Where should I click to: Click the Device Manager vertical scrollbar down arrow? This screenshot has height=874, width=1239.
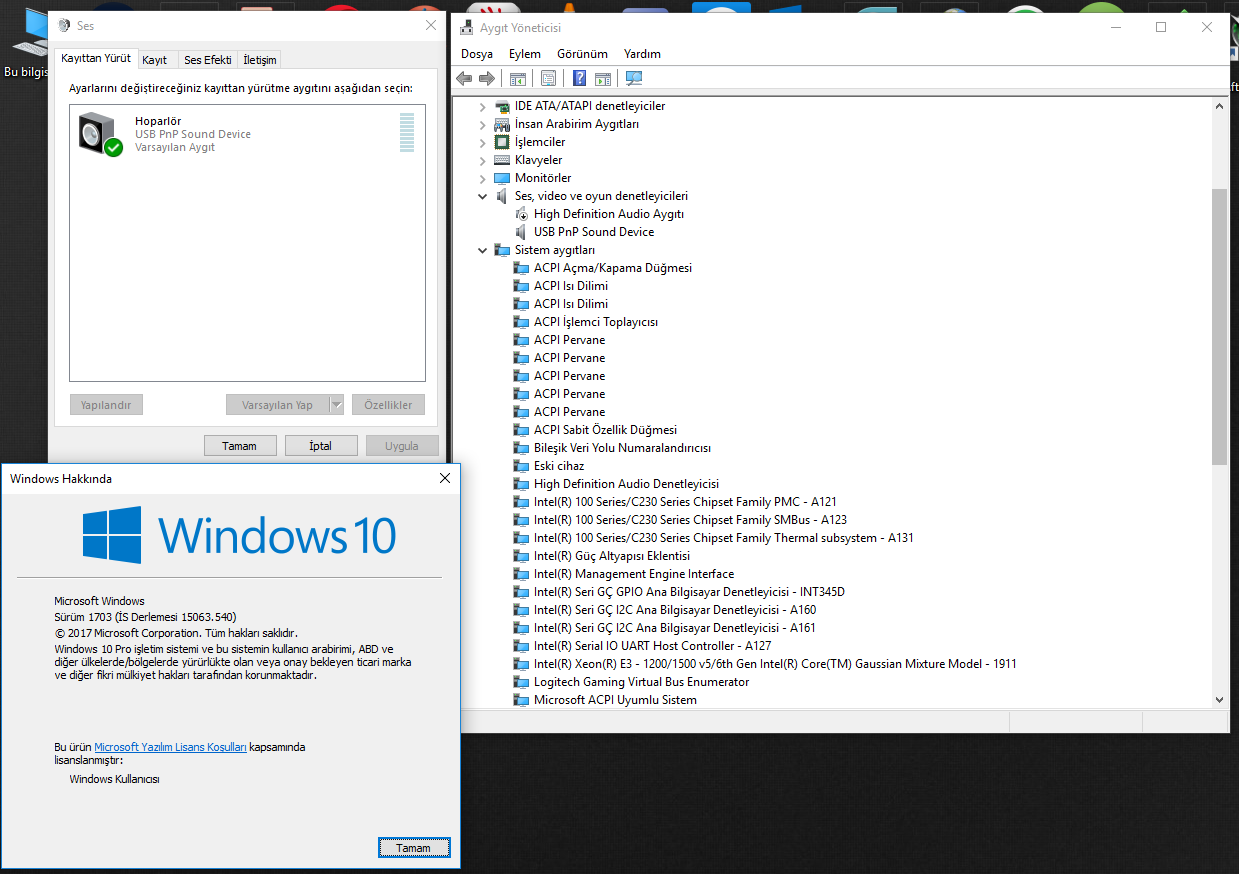click(x=1219, y=700)
